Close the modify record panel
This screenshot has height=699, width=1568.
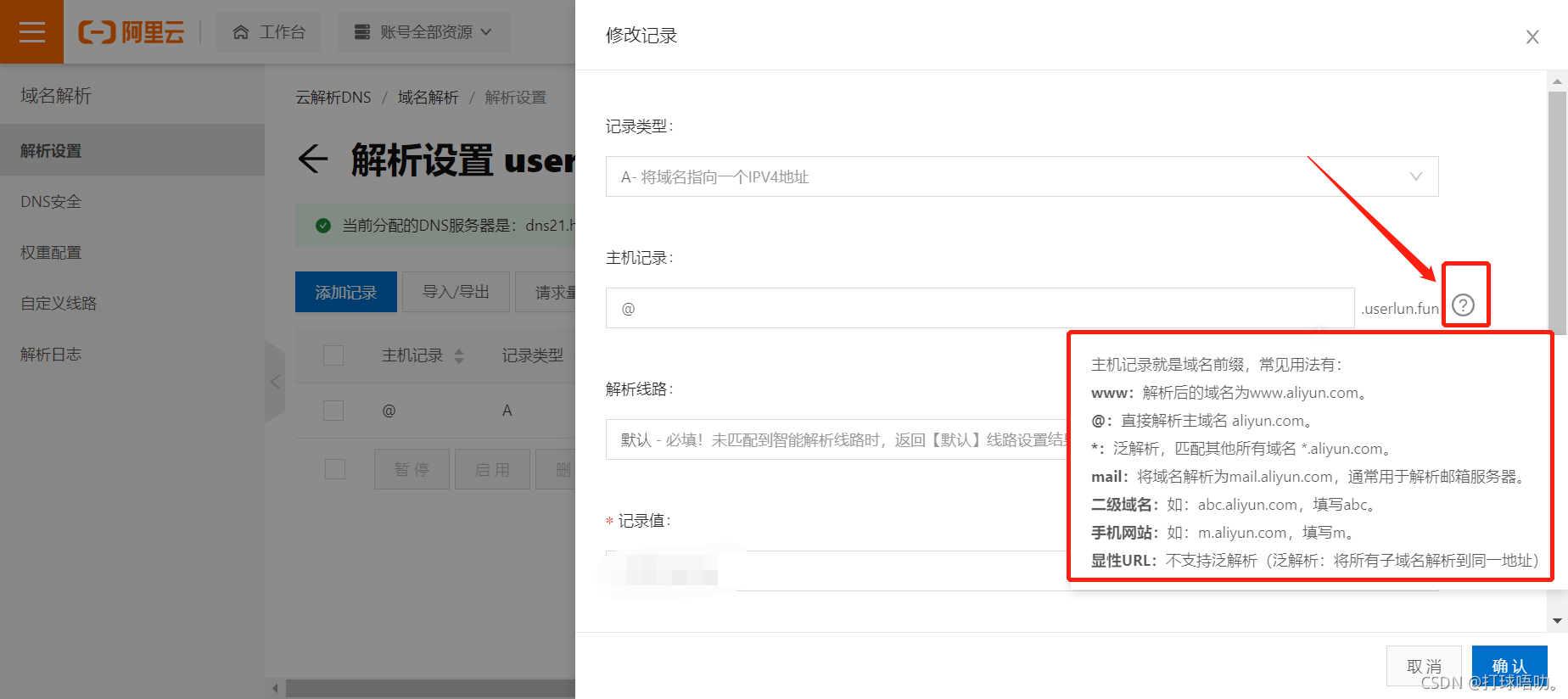[x=1532, y=37]
